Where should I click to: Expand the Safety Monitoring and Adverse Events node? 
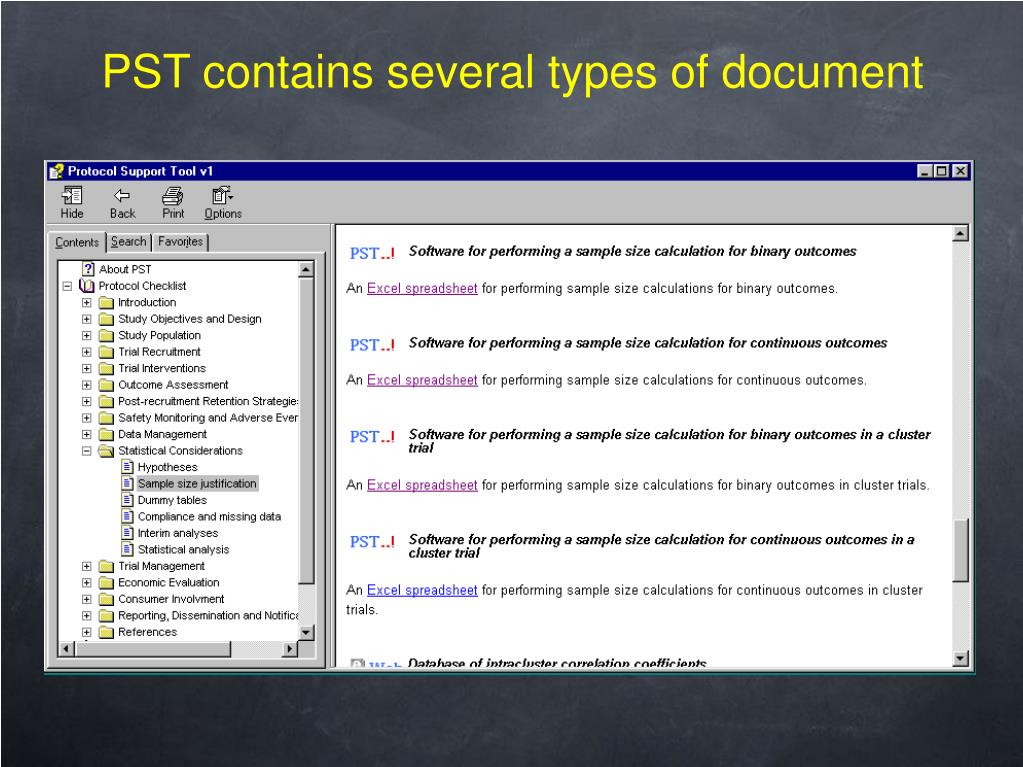86,418
